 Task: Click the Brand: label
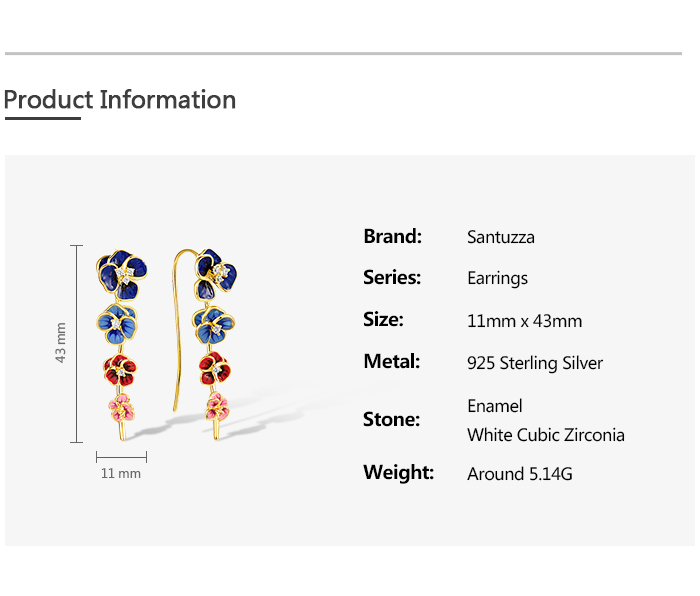click(x=392, y=236)
